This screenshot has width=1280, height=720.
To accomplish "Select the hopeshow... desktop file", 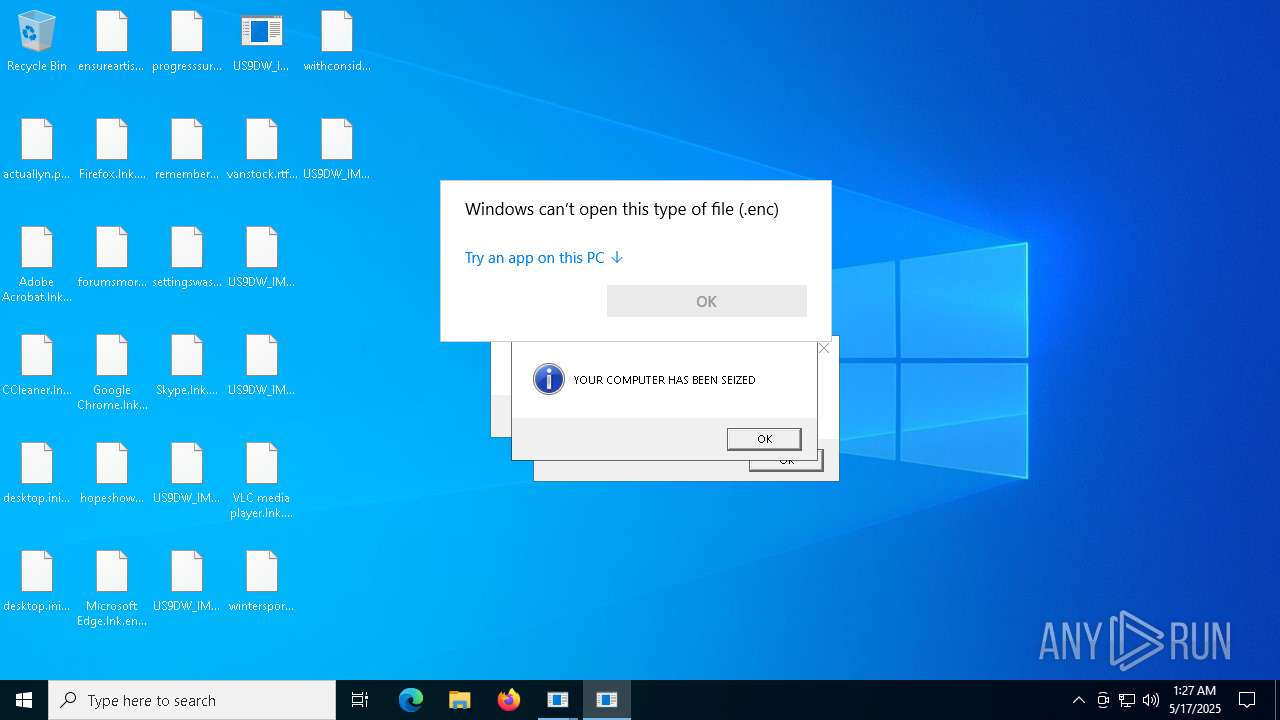I will 112,474.
